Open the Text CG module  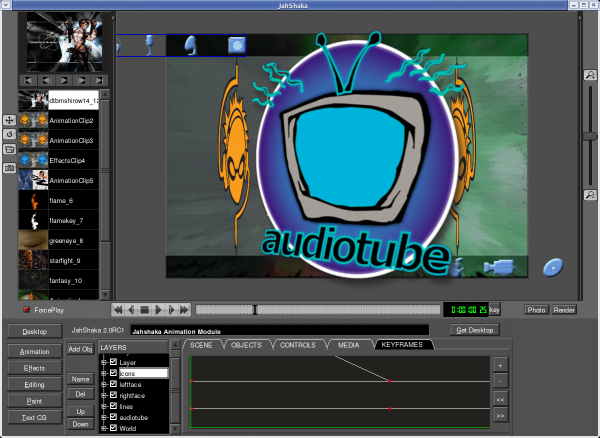coord(34,417)
